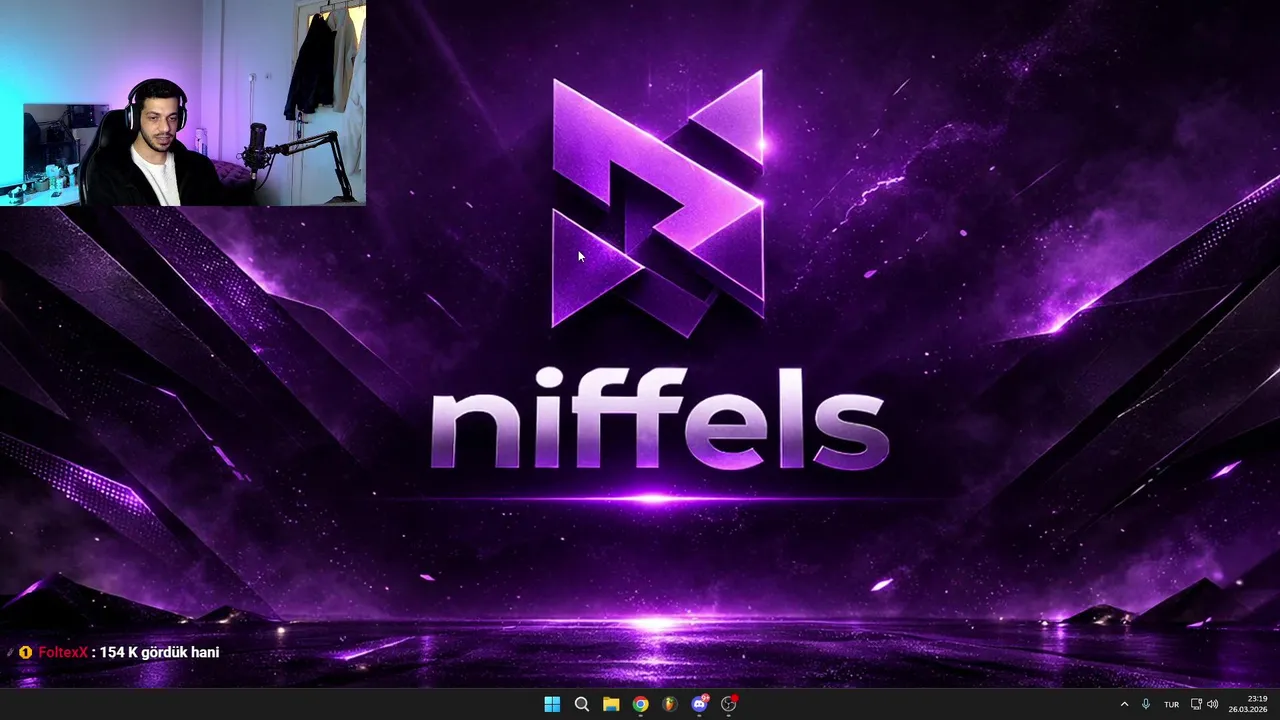Image resolution: width=1280 pixels, height=720 pixels.
Task: Expand the hidden system tray icons
Action: 1124,704
